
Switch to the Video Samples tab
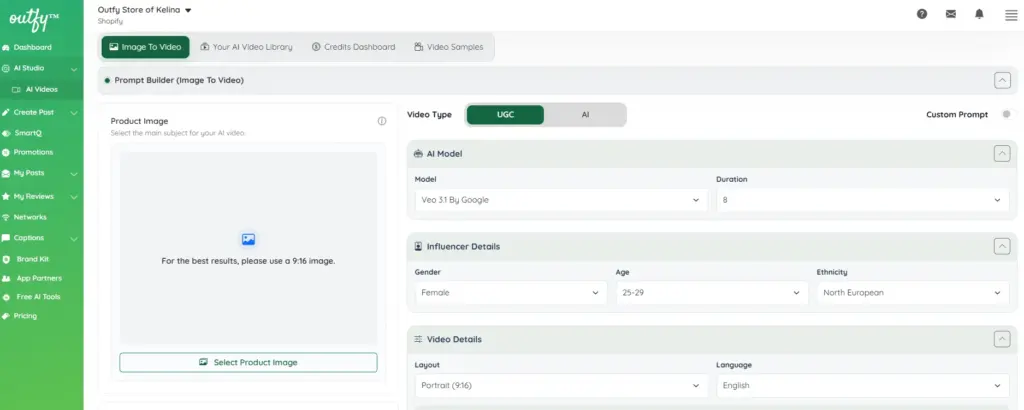[x=449, y=47]
